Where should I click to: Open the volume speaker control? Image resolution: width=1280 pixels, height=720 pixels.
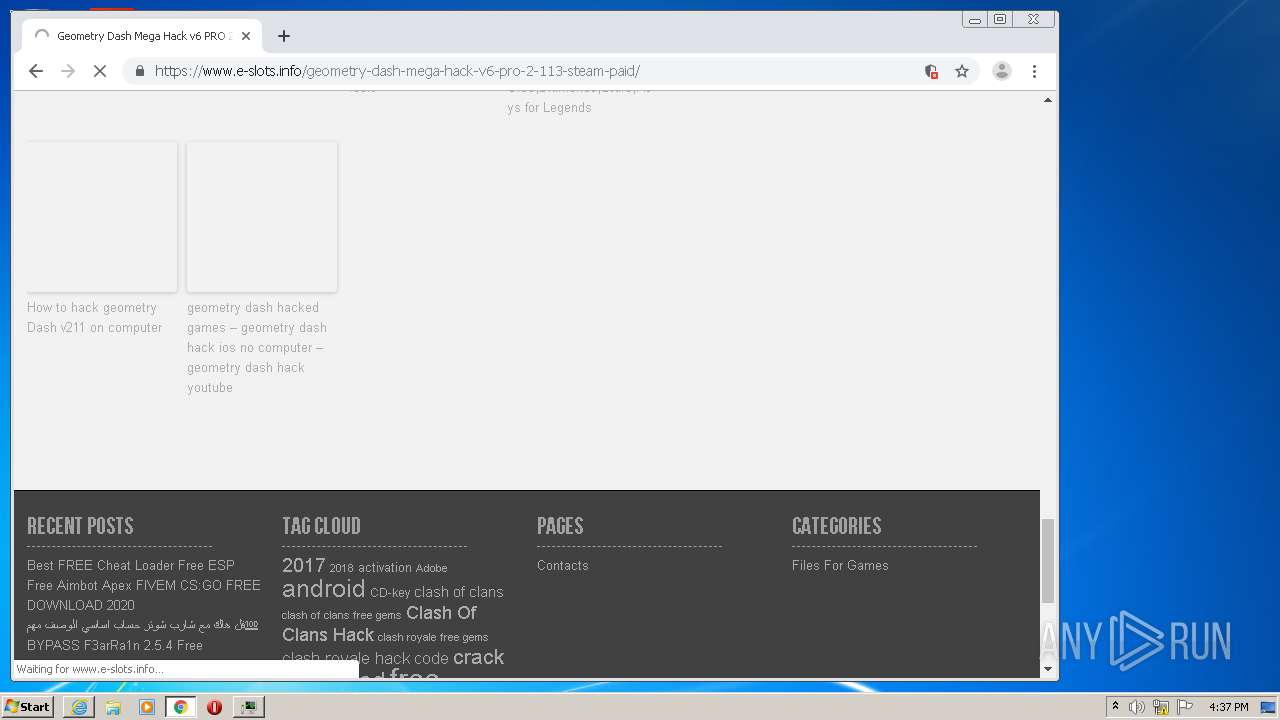(x=1137, y=707)
